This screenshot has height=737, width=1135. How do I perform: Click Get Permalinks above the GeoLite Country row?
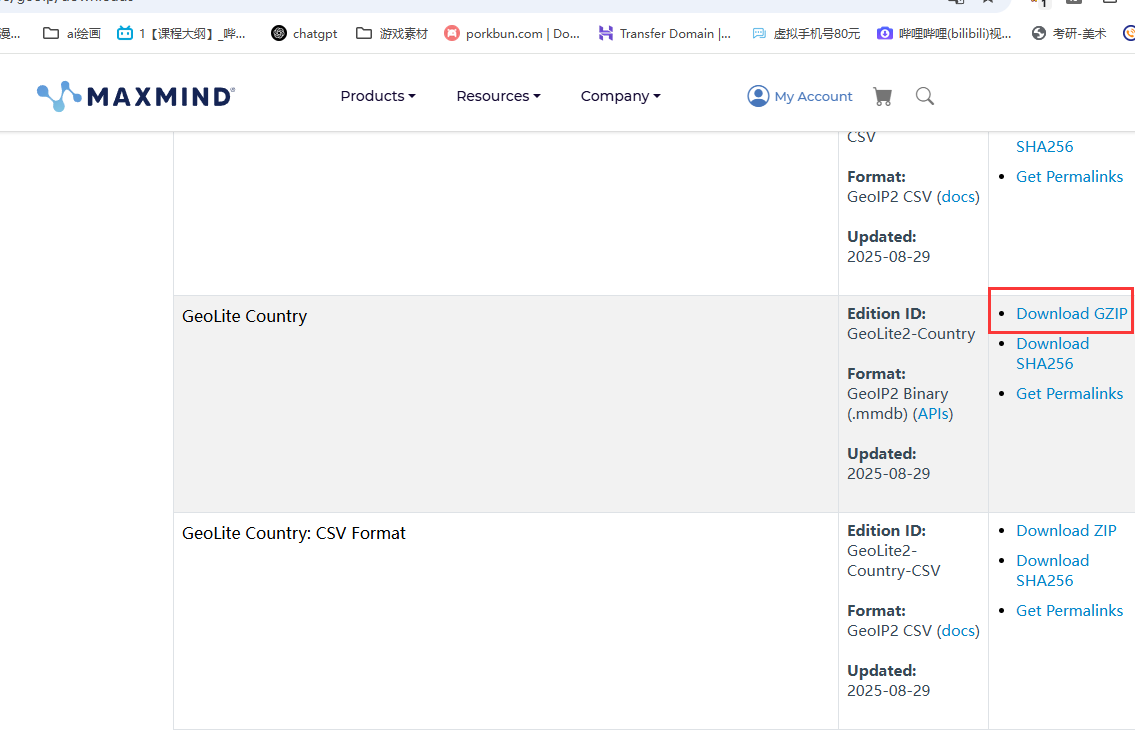point(1069,177)
